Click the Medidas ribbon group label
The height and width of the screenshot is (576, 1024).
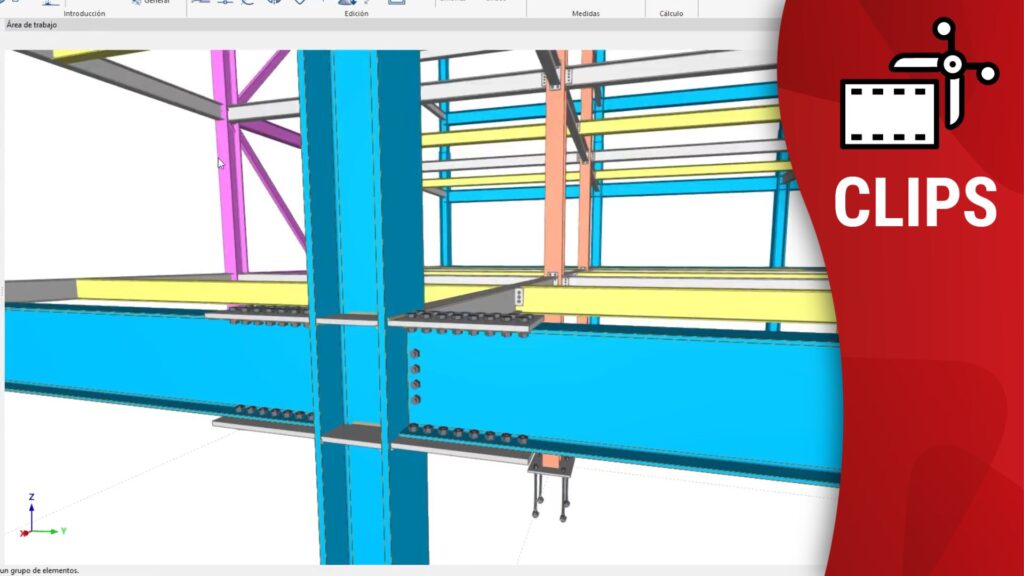pyautogui.click(x=586, y=14)
